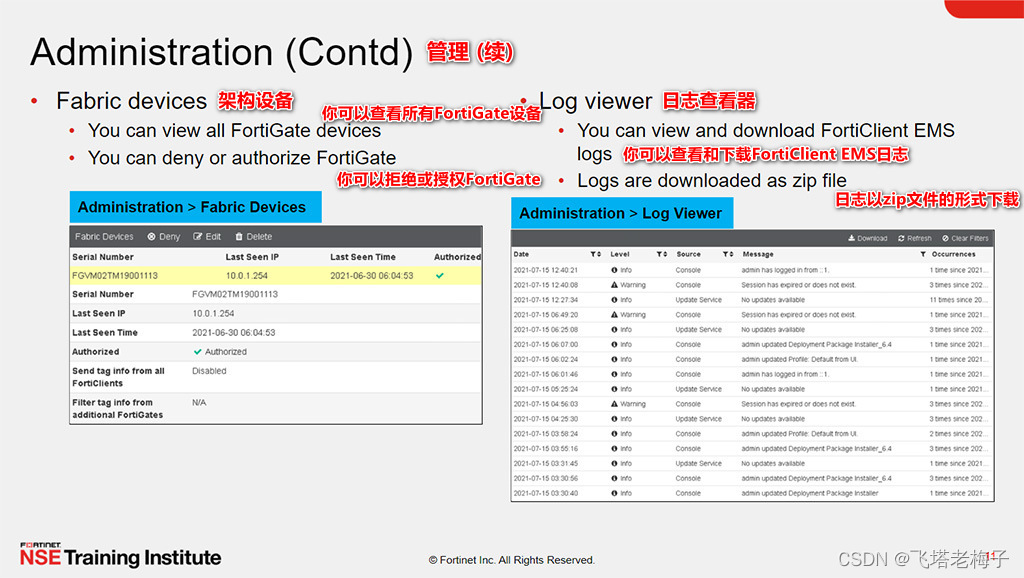Open the Source column filter icon
Screen dimensions: 1024x578
coord(725,254)
